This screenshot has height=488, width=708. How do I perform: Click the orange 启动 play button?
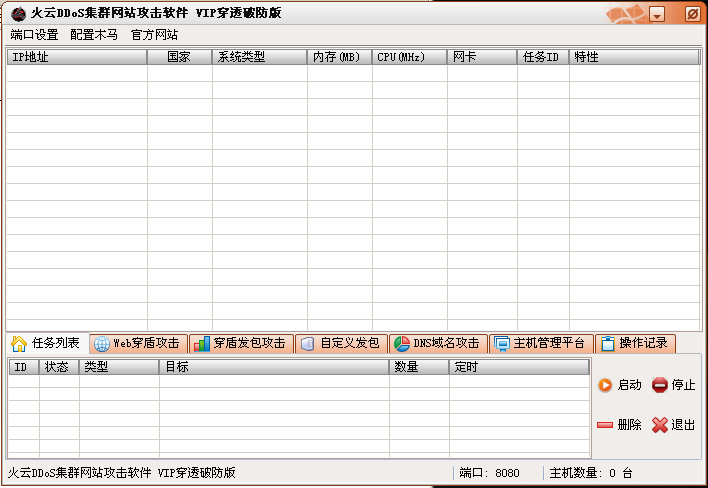pyautogui.click(x=620, y=385)
